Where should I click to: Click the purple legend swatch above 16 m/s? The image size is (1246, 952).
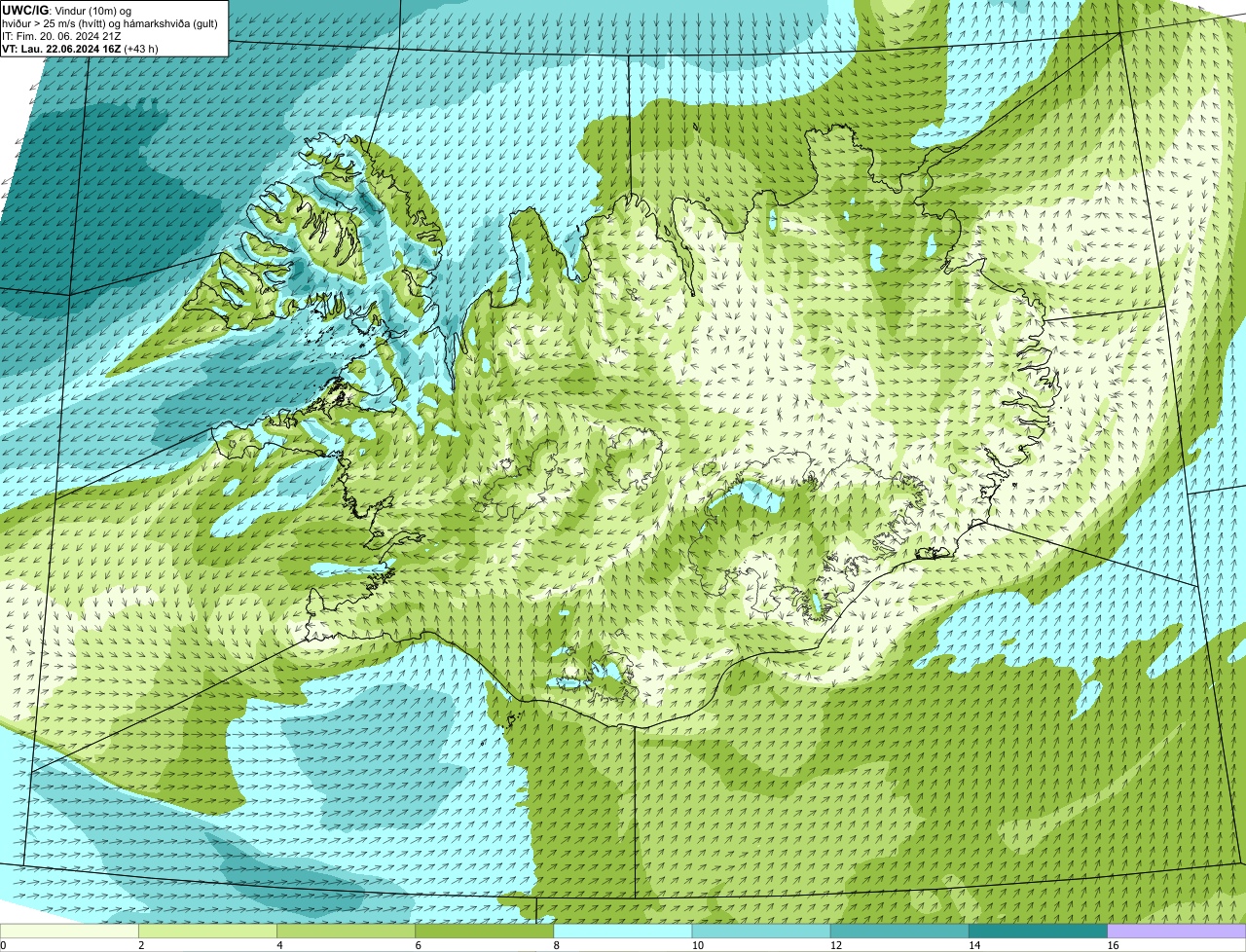pos(1177,932)
